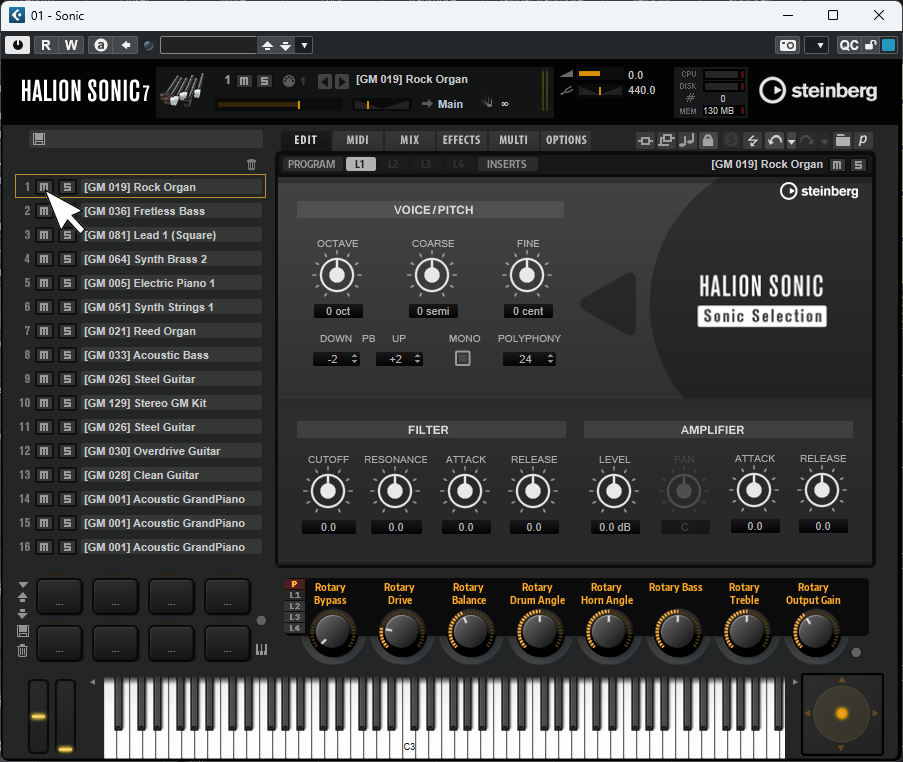Click the trash icon above the slot rack

251,165
